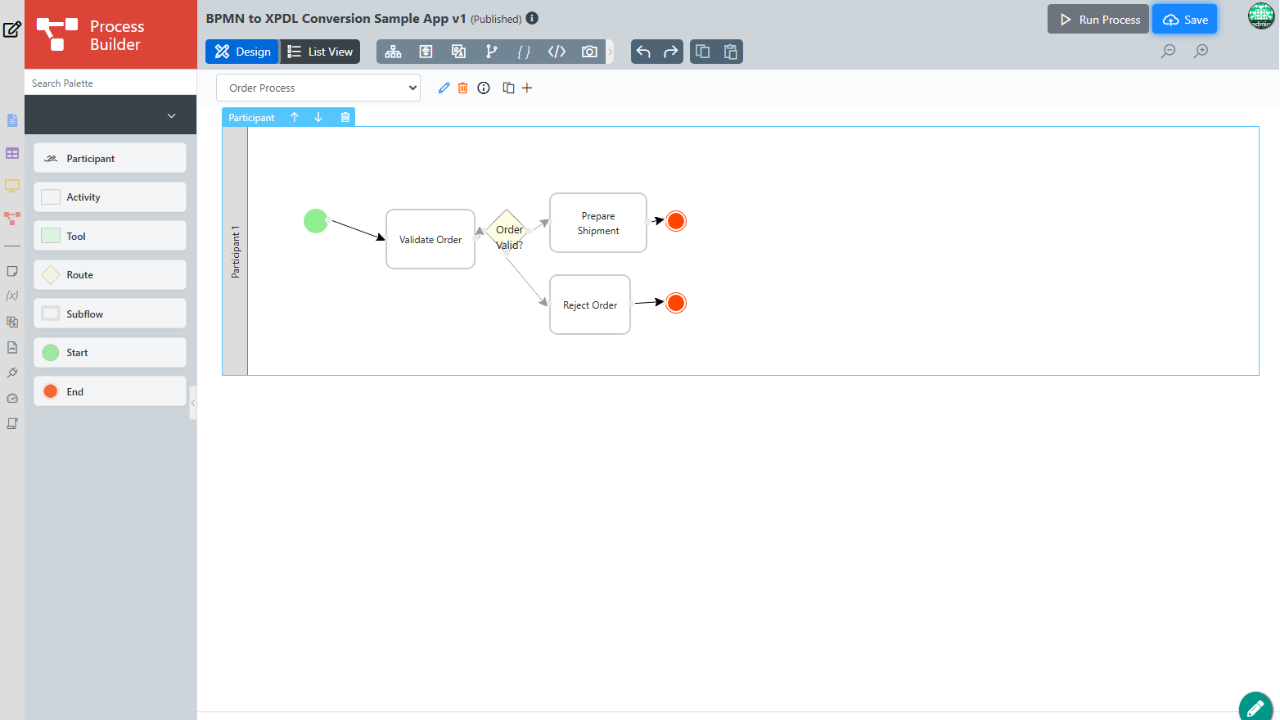Click the zoom in magnifier icon
The height and width of the screenshot is (720, 1280).
1201,51
